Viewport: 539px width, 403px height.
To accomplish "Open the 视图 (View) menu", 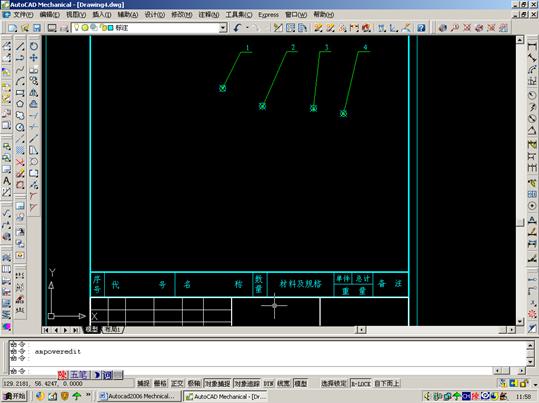I will tap(76, 15).
